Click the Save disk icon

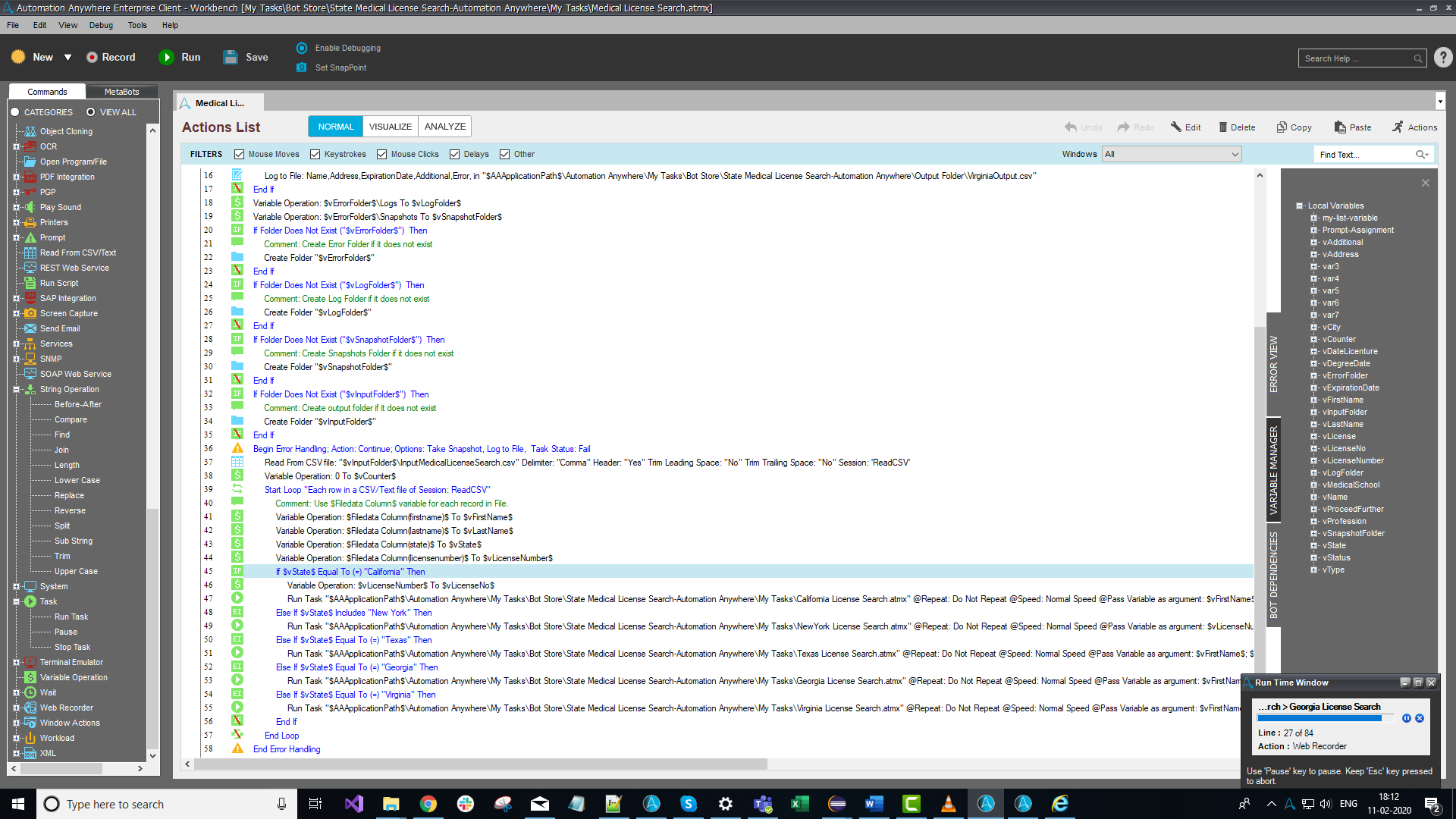(231, 58)
